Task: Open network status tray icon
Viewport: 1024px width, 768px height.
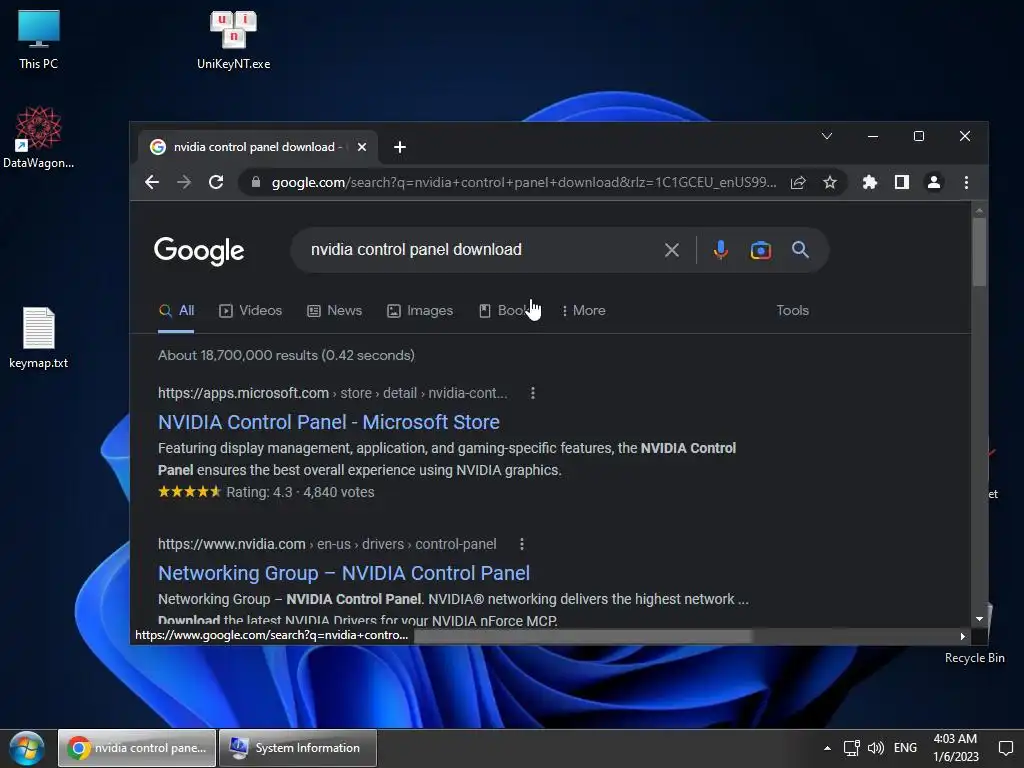Action: click(x=851, y=748)
